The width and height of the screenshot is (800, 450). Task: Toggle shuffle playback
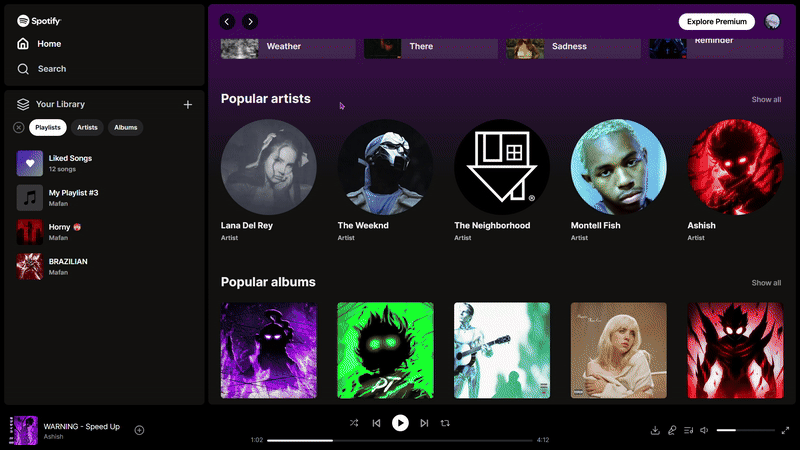click(354, 423)
